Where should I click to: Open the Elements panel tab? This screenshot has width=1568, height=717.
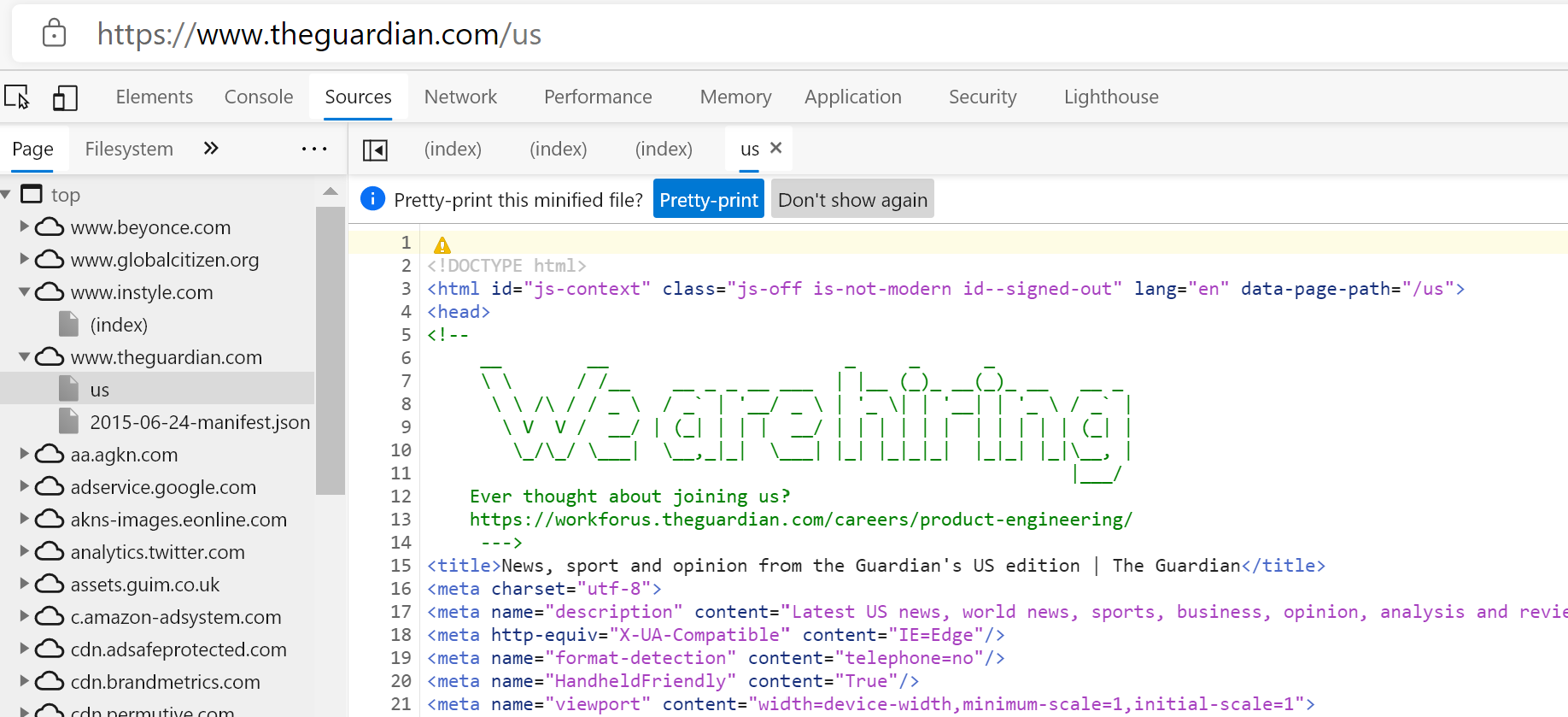(155, 97)
